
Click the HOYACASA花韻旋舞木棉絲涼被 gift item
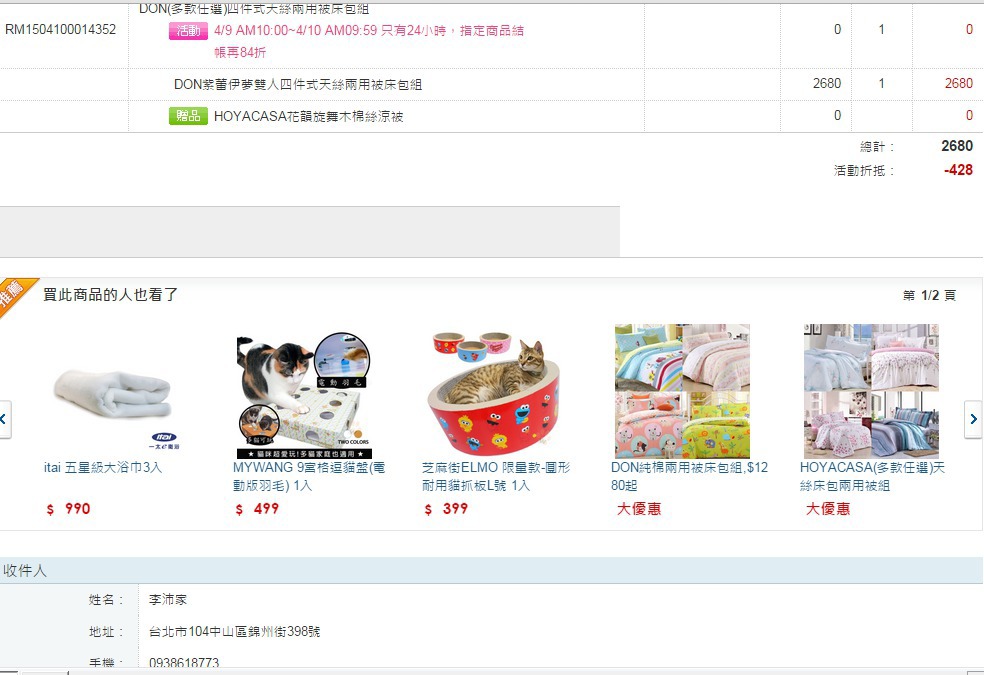pos(308,116)
